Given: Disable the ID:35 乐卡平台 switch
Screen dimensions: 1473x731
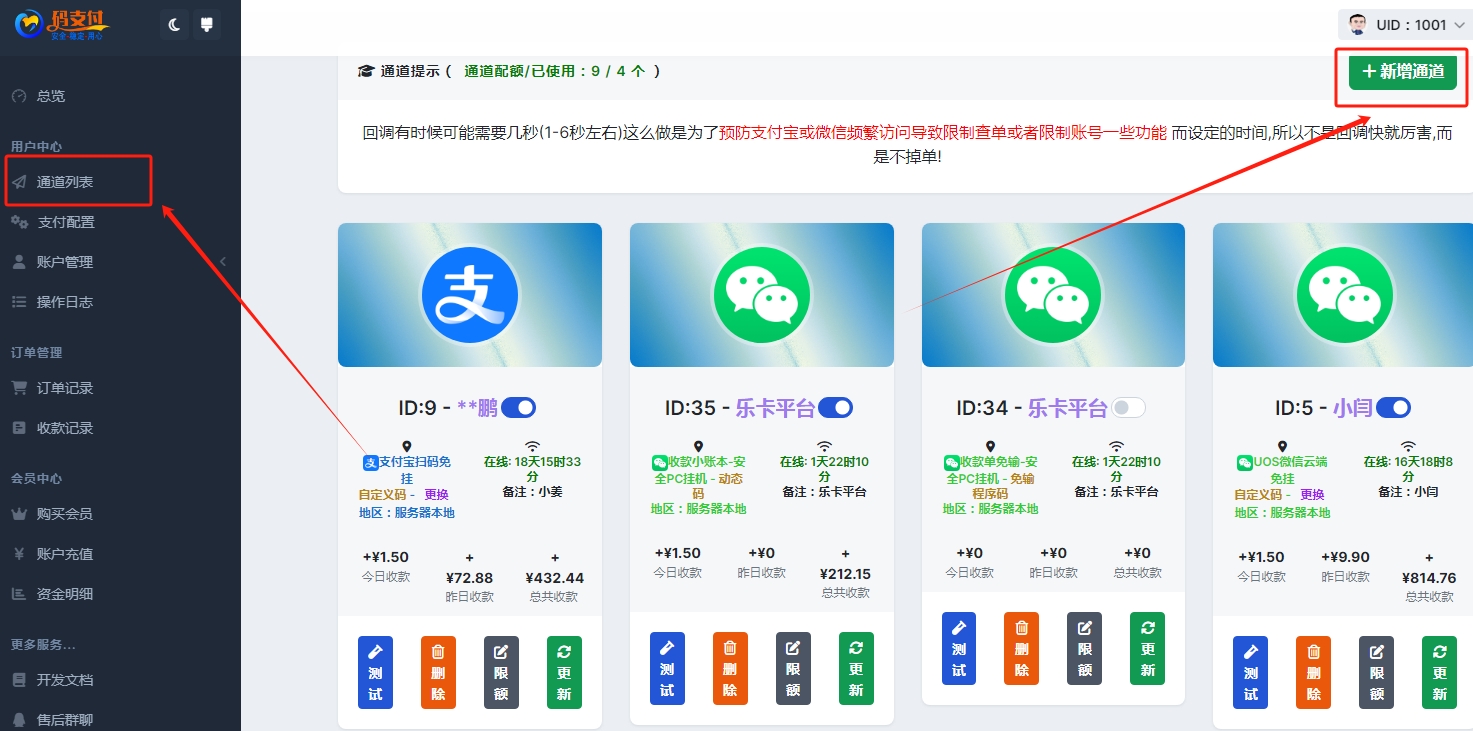Looking at the screenshot, I should pyautogui.click(x=835, y=407).
